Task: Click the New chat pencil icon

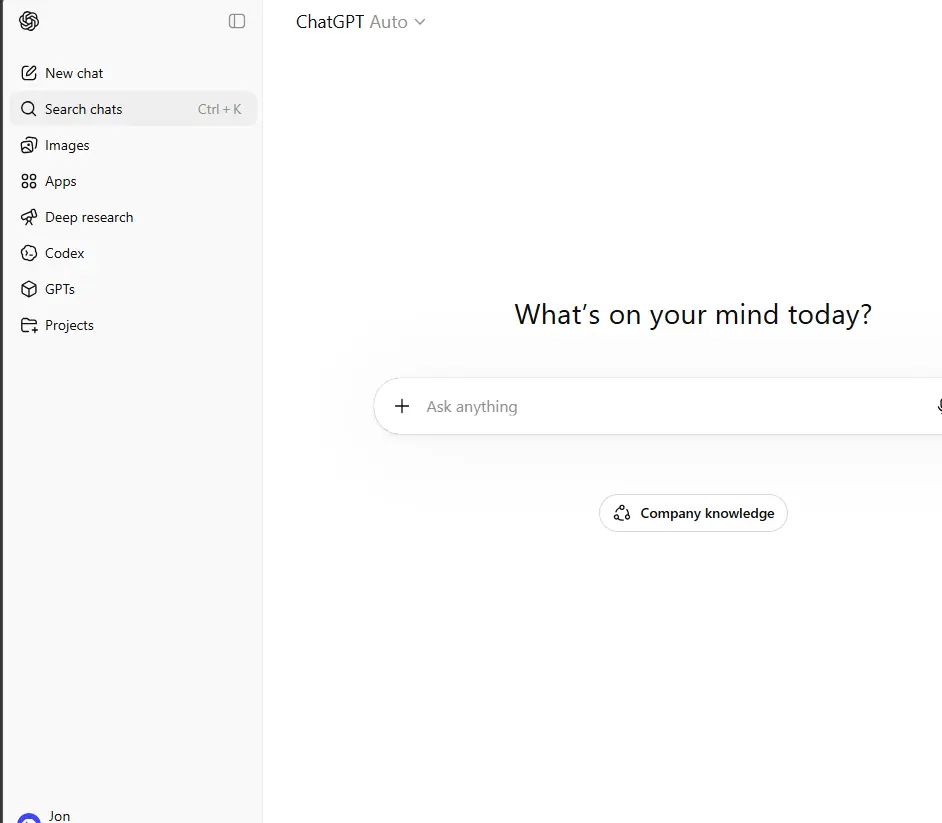Action: [x=29, y=73]
